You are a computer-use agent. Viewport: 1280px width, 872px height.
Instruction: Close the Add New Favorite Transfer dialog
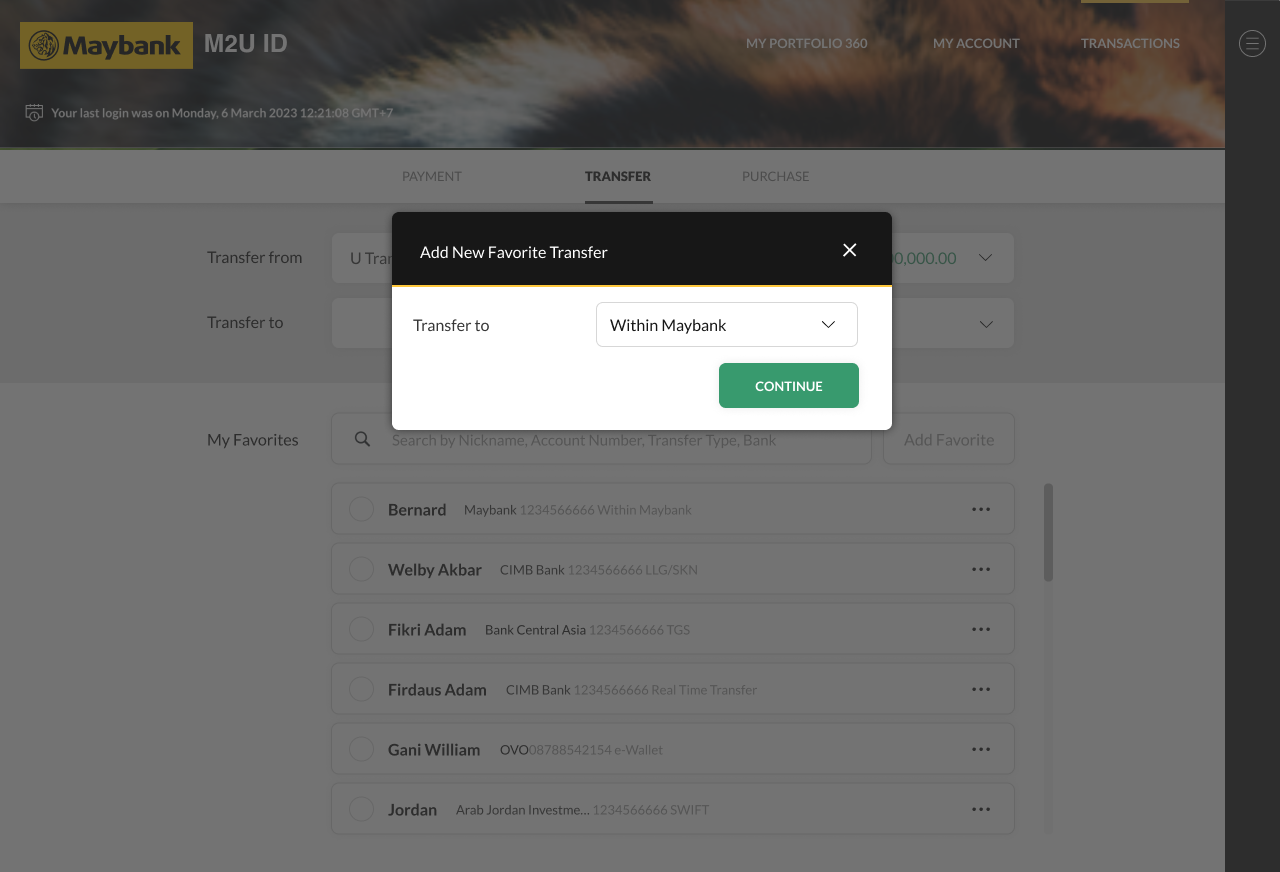pos(849,250)
